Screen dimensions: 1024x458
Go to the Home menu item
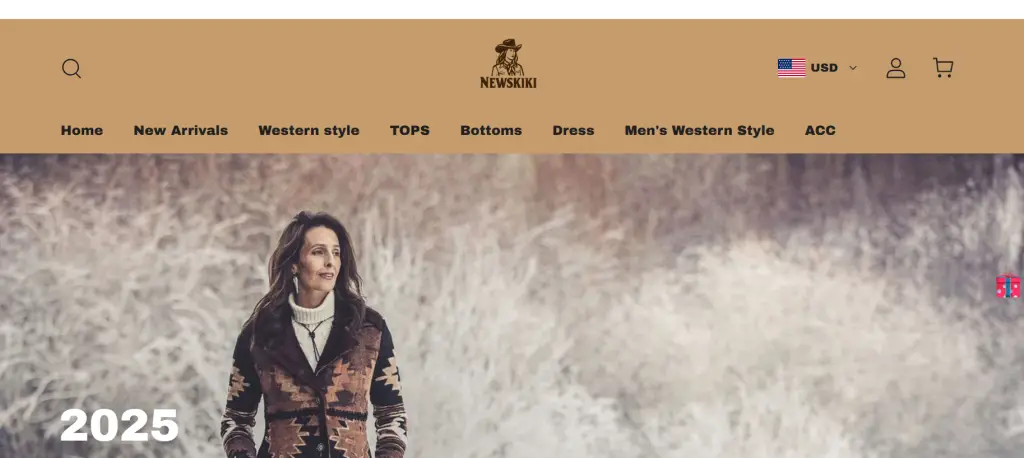(x=82, y=130)
